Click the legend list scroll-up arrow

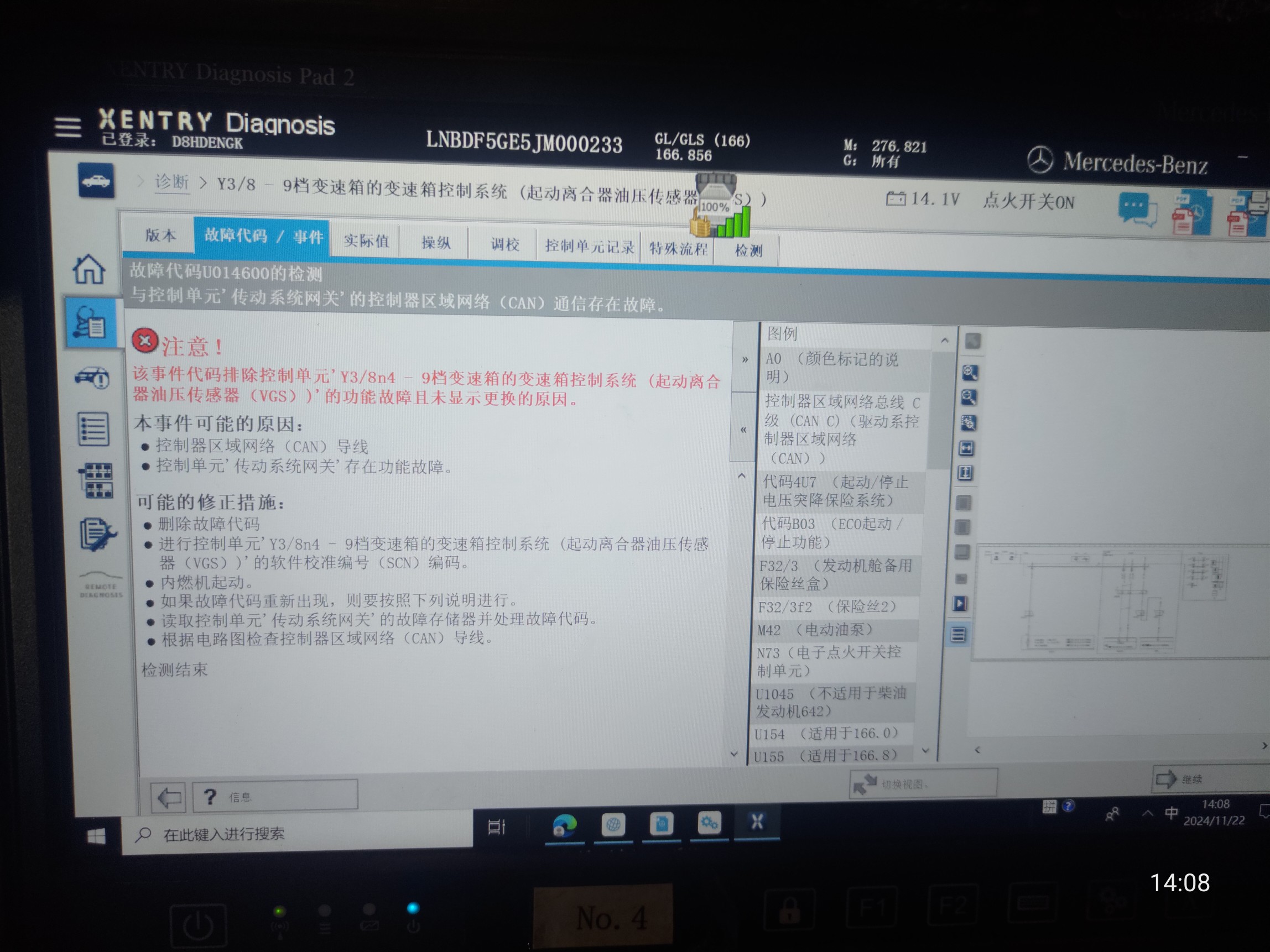944,341
